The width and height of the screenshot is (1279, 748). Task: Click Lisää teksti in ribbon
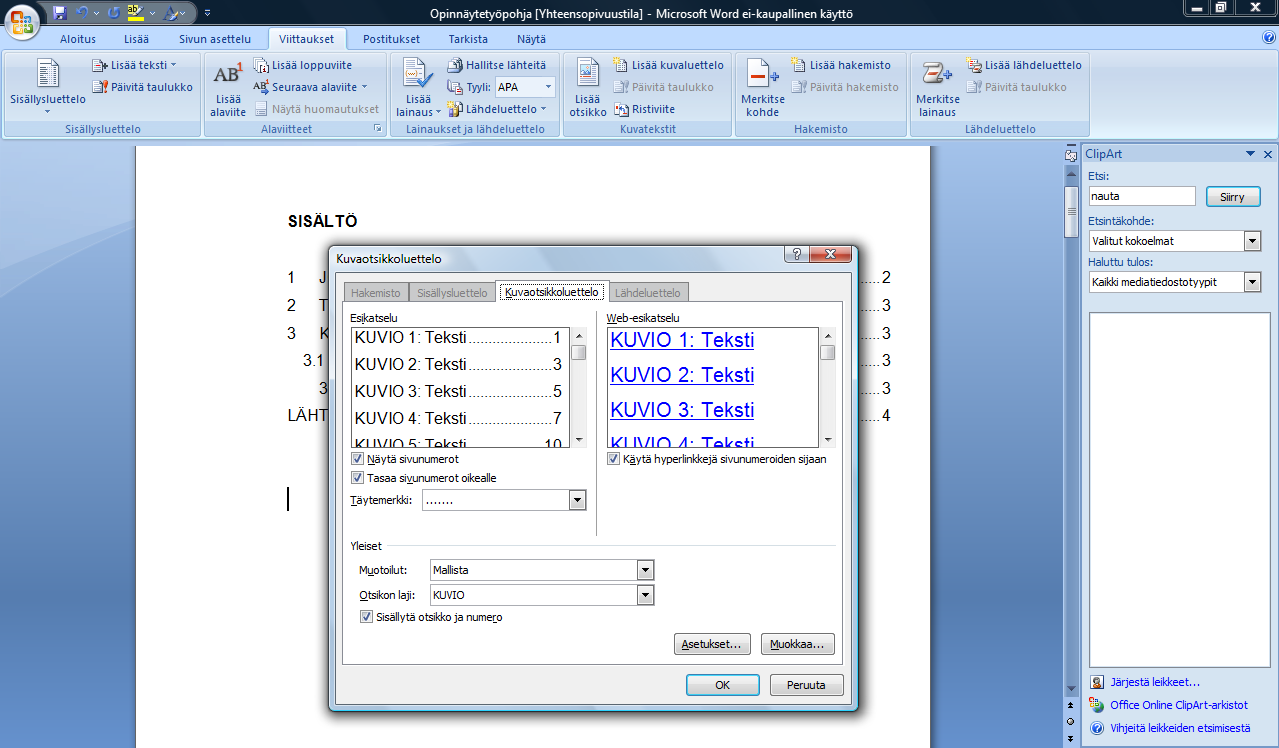pyautogui.click(x=135, y=65)
